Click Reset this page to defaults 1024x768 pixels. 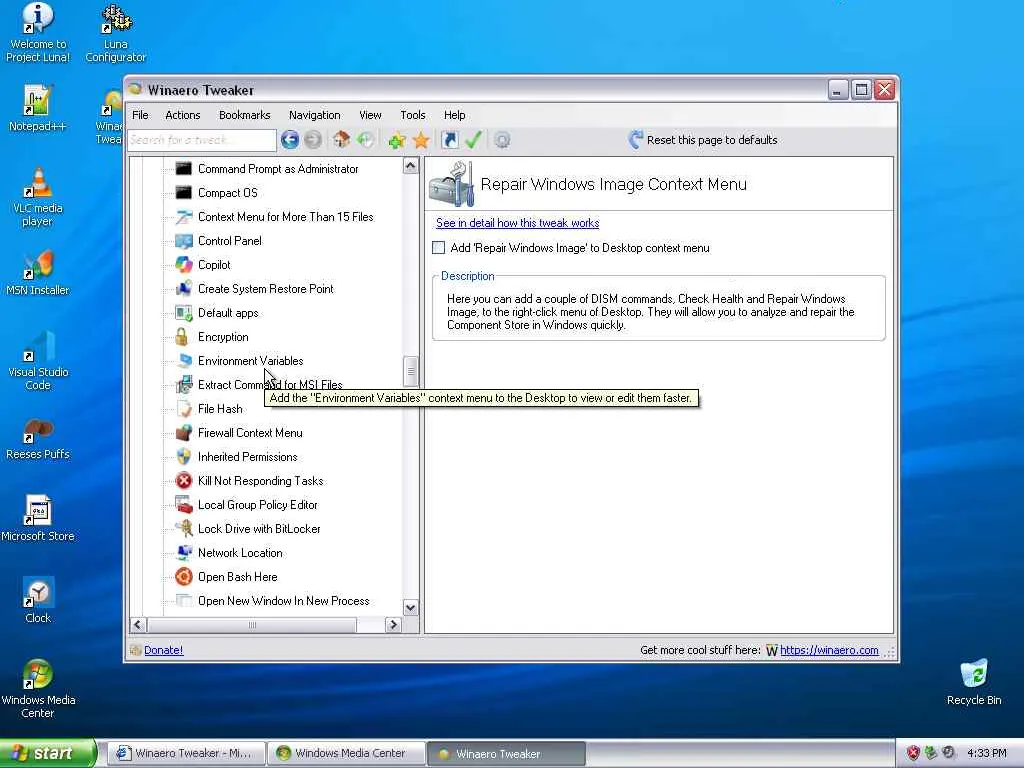pos(703,140)
